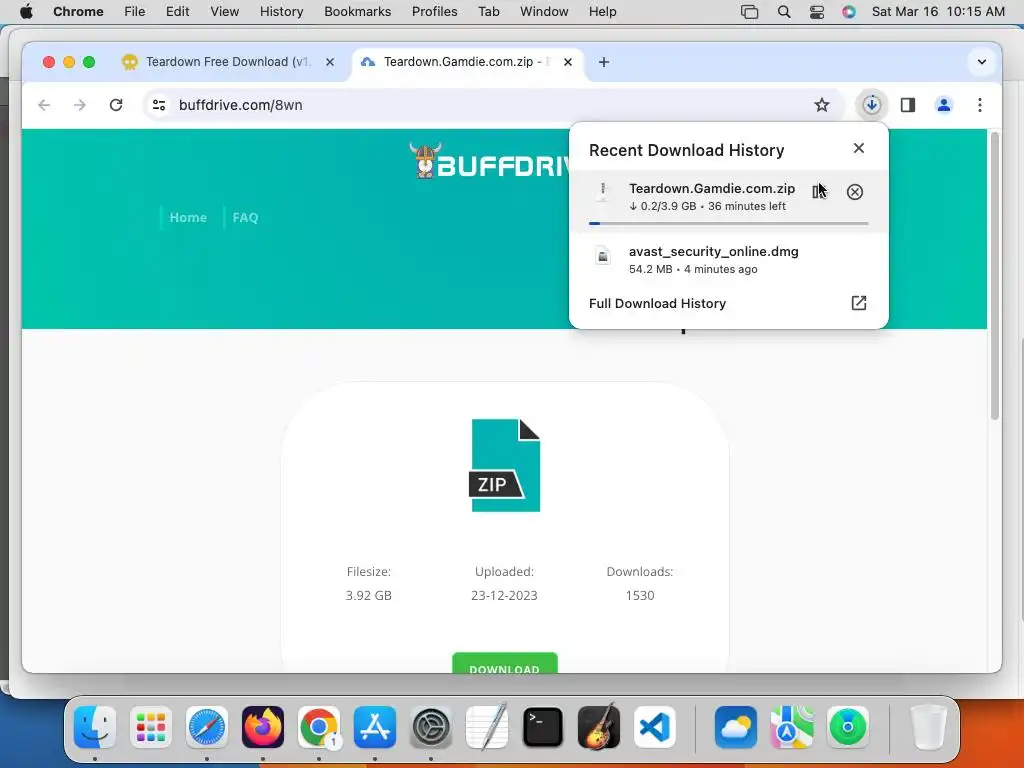Image resolution: width=1024 pixels, height=768 pixels.
Task: Click the Buffdrive logo
Action: click(x=490, y=161)
